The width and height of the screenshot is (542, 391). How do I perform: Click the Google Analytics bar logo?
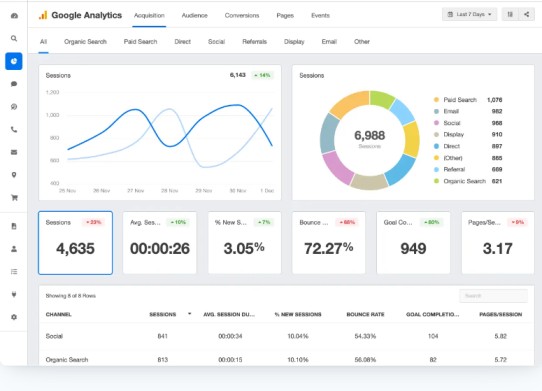[43, 15]
